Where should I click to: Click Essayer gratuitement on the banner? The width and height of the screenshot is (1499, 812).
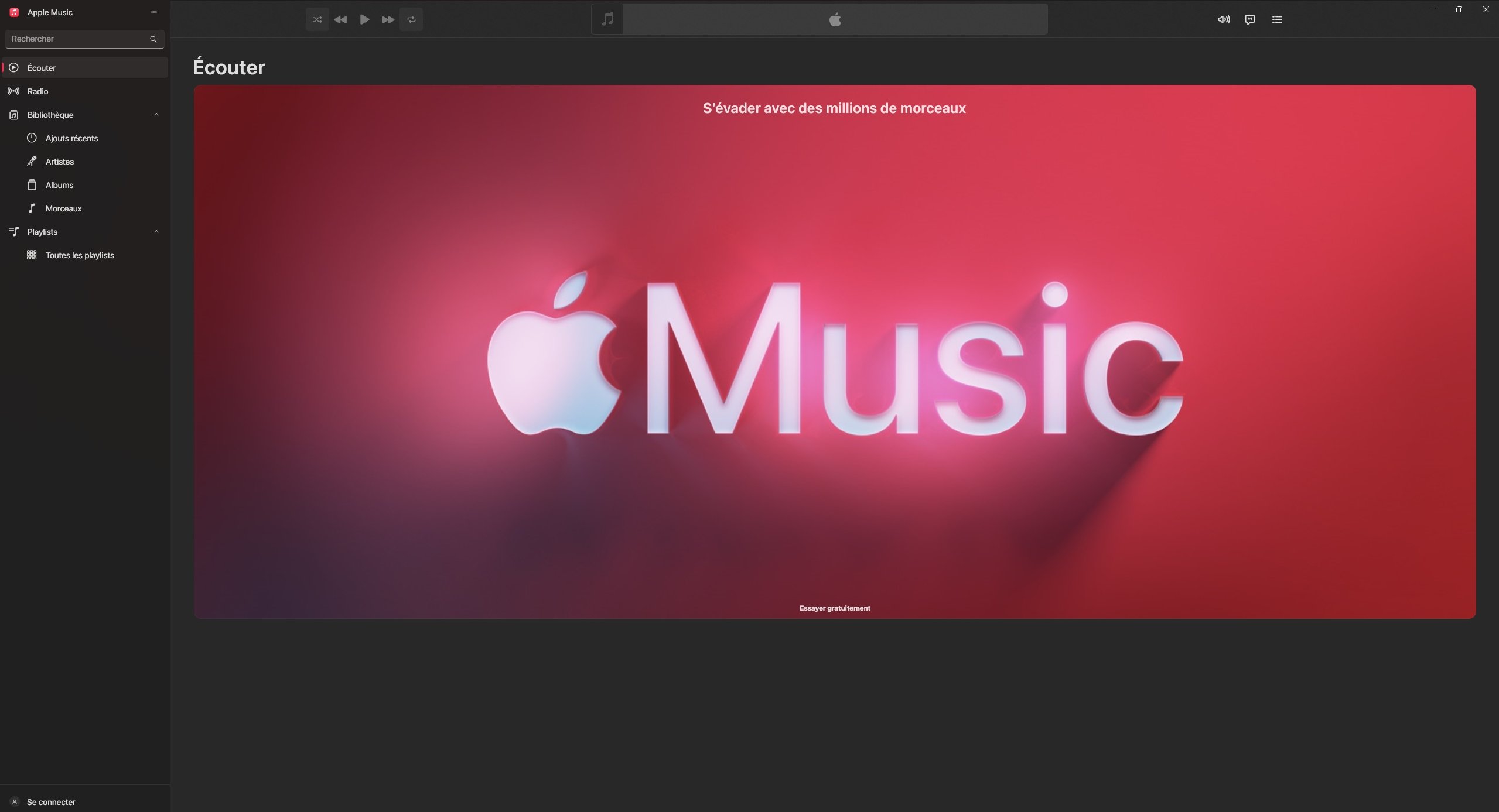[834, 608]
